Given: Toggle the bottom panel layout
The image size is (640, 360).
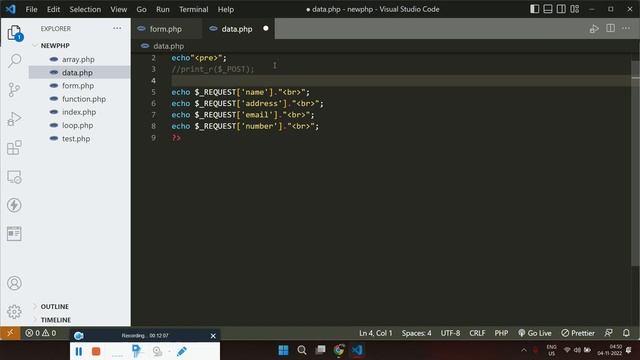Looking at the screenshot, I should [x=548, y=9].
